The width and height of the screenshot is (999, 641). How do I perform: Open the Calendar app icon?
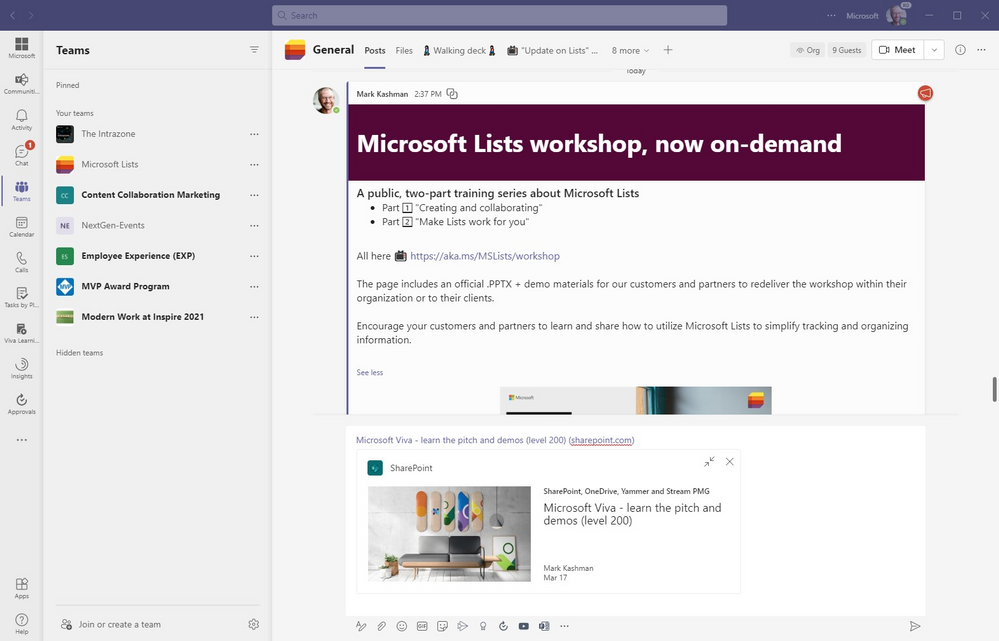tap(21, 227)
